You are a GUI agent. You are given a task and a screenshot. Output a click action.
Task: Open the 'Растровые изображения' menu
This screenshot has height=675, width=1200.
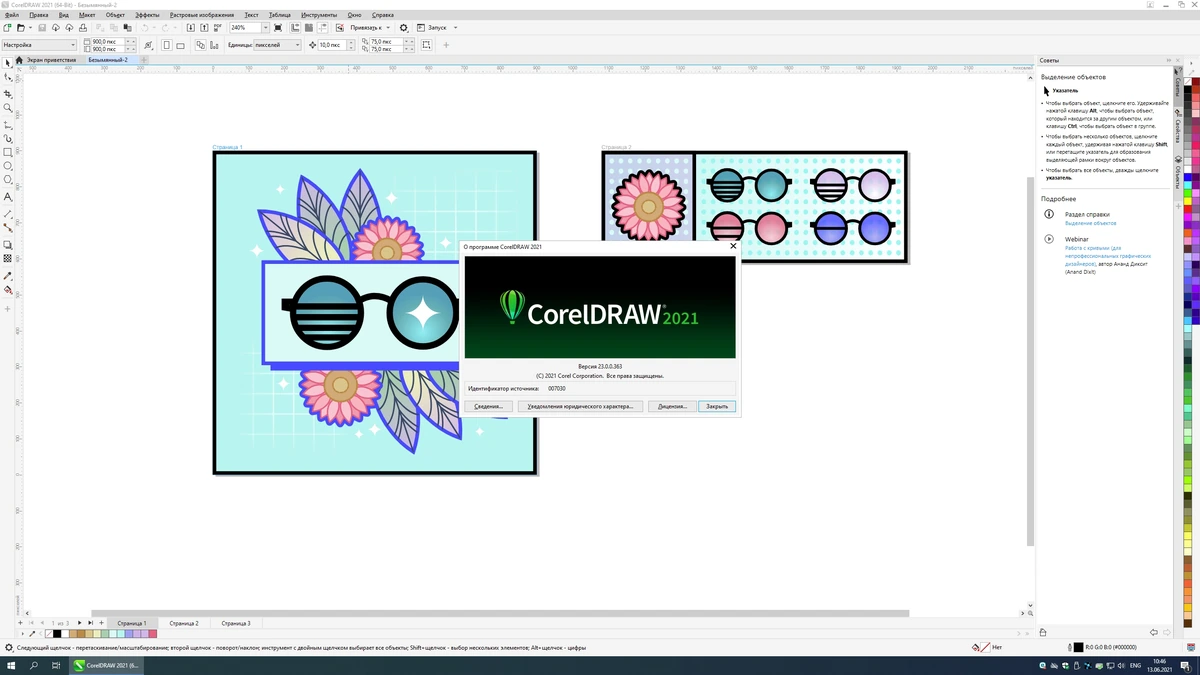(x=202, y=15)
